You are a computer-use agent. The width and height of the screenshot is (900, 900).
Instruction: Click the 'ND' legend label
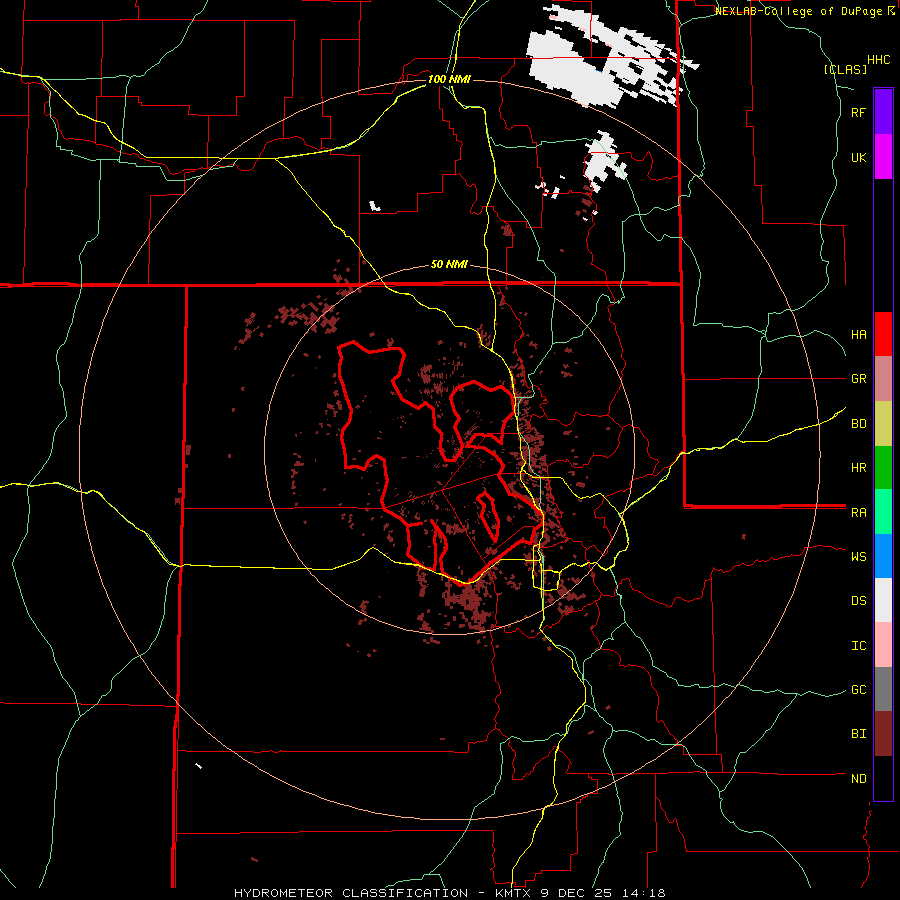pos(858,778)
